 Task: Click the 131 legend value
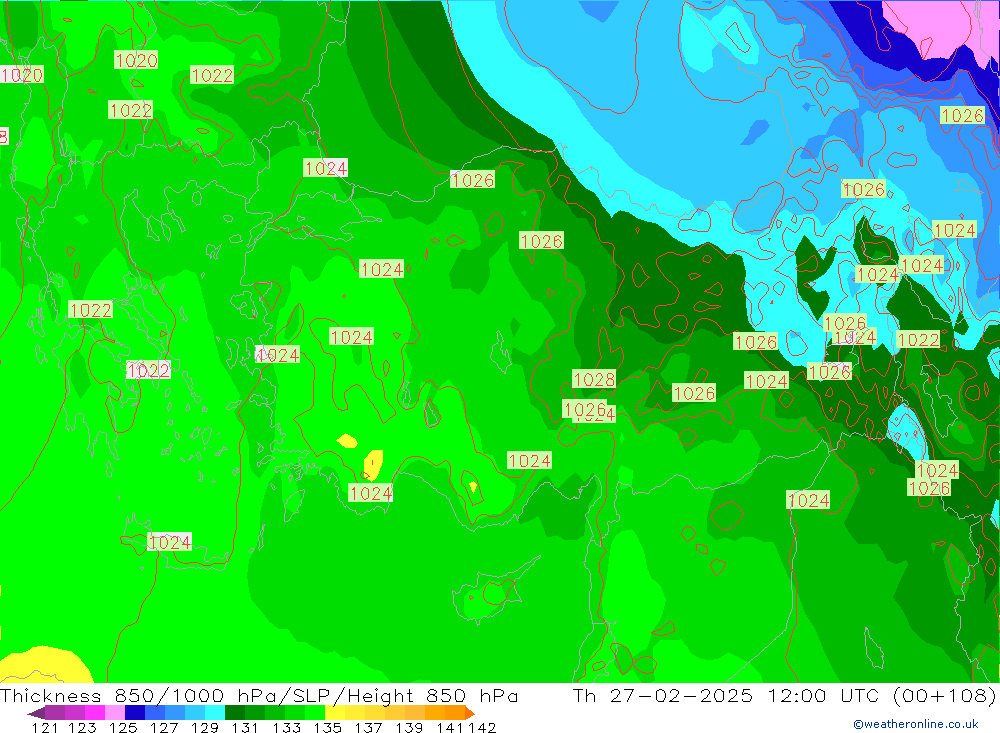point(245,727)
